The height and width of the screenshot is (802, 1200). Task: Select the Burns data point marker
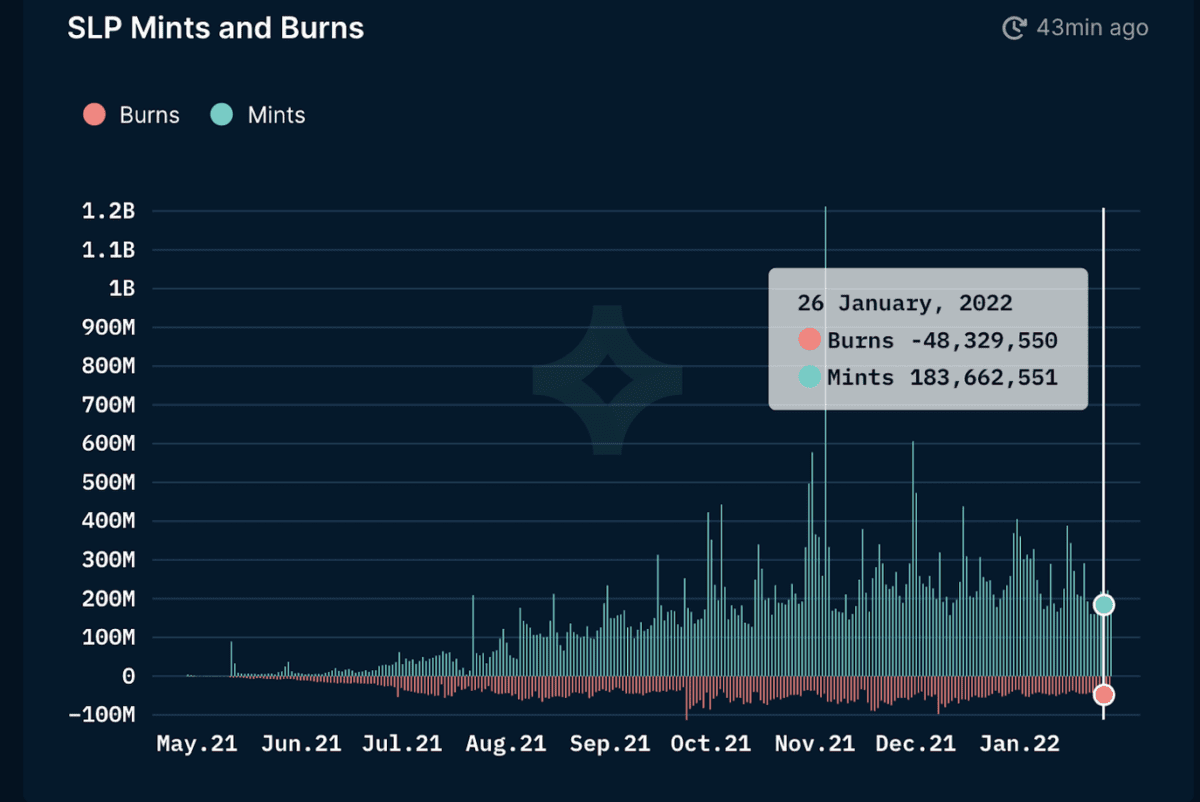tap(1103, 694)
